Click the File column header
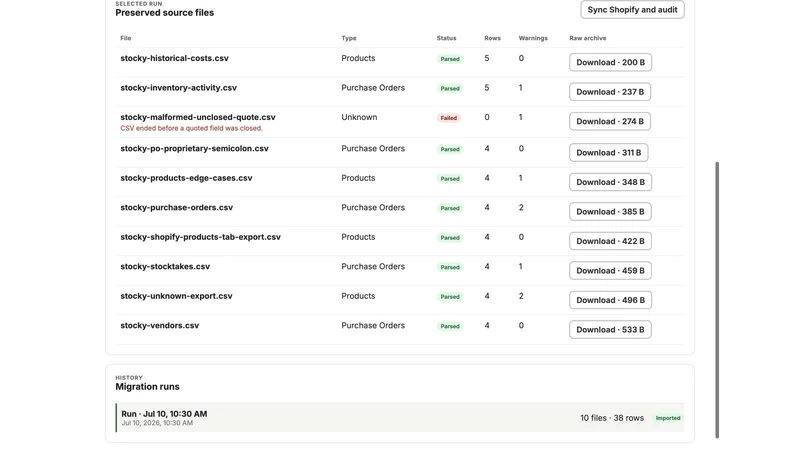Viewport: 800px width, 450px height. tap(126, 38)
